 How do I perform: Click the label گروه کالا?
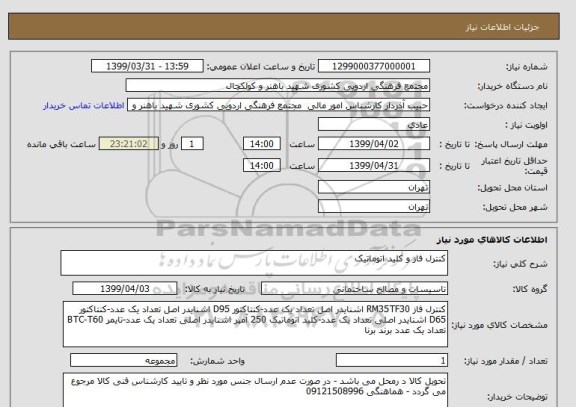click(x=530, y=289)
